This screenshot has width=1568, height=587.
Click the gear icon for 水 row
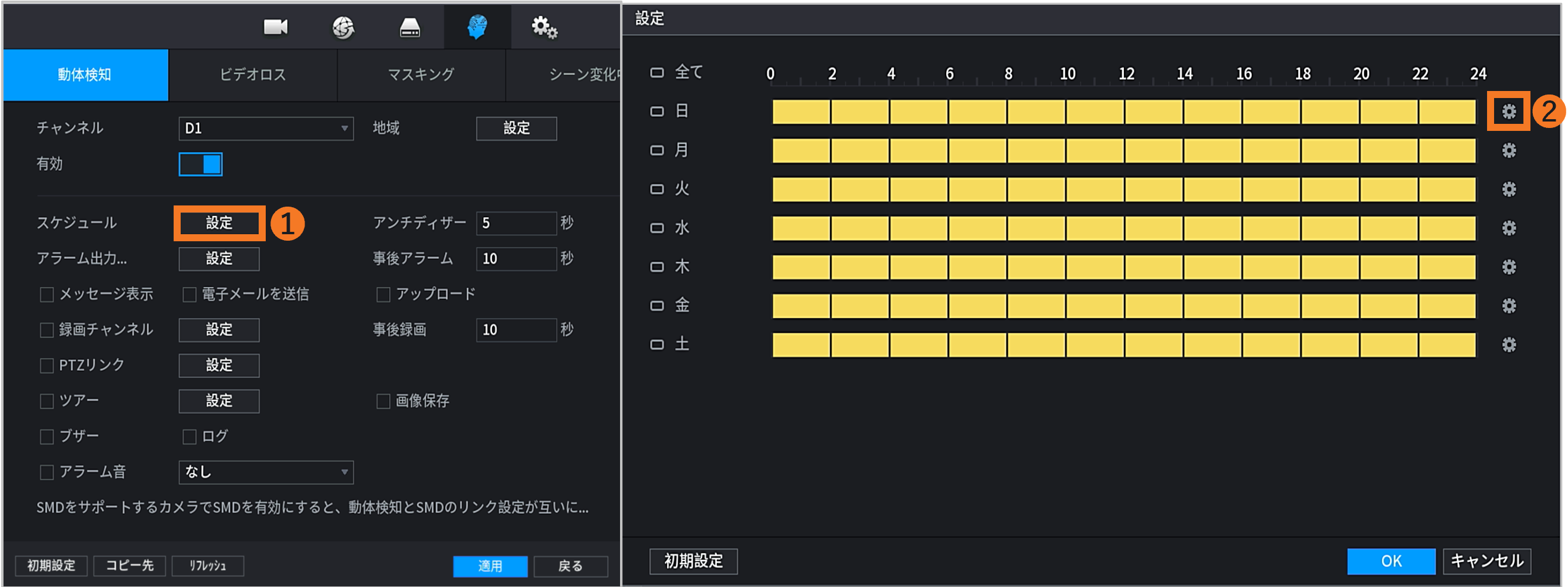(x=1508, y=228)
